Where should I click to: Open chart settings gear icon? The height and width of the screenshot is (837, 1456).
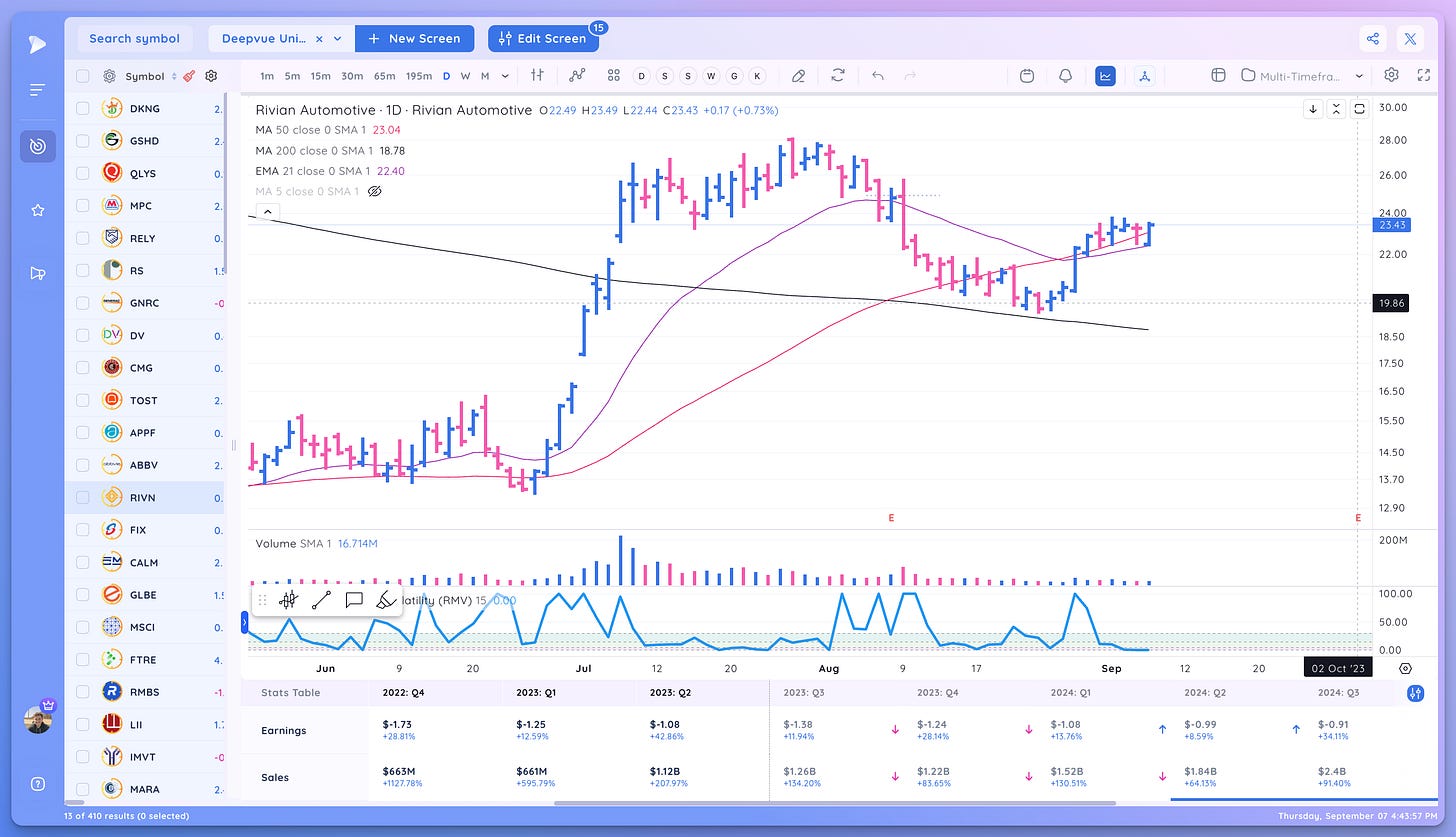1391,75
